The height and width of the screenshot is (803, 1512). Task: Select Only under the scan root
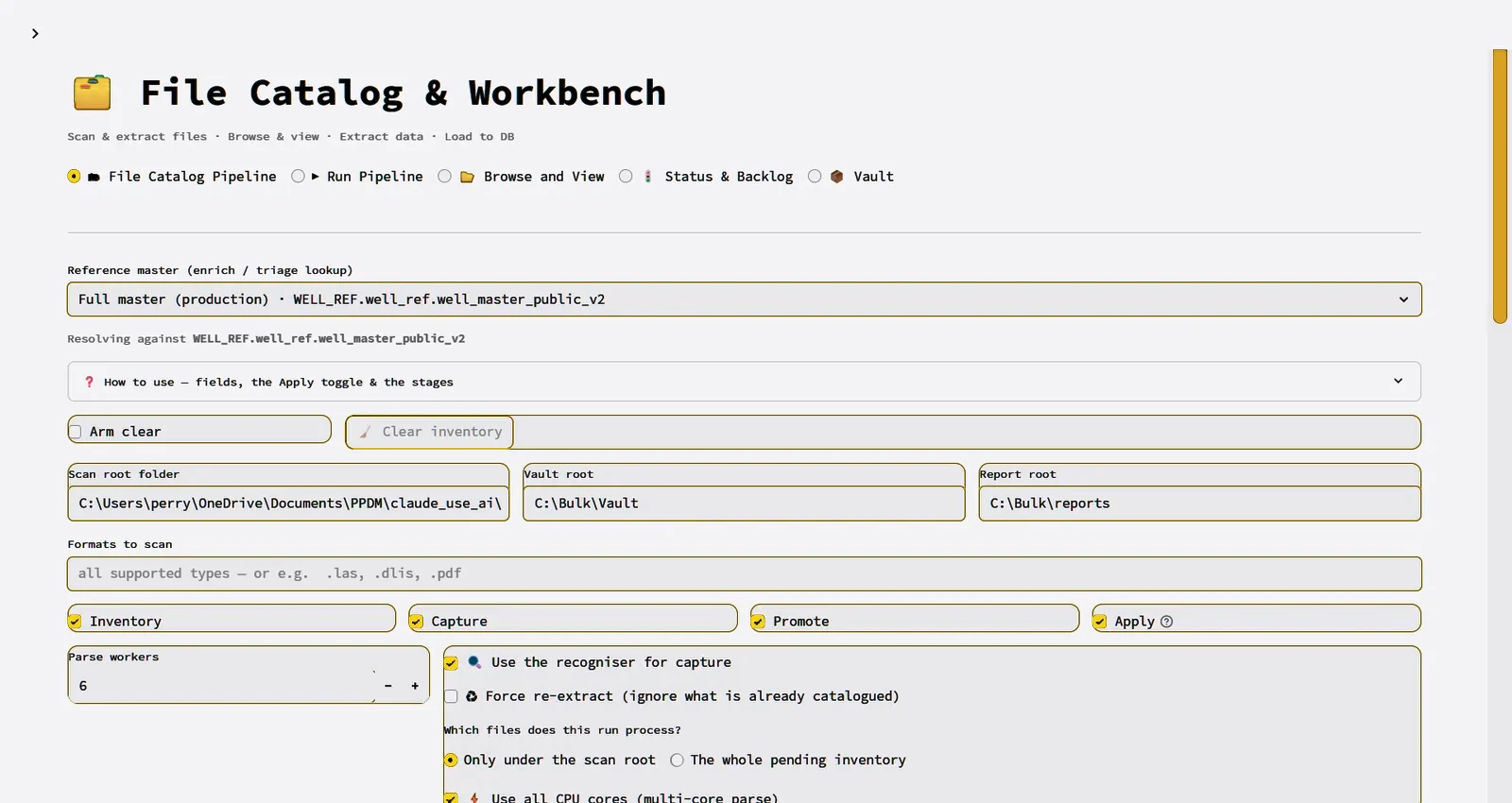point(452,760)
